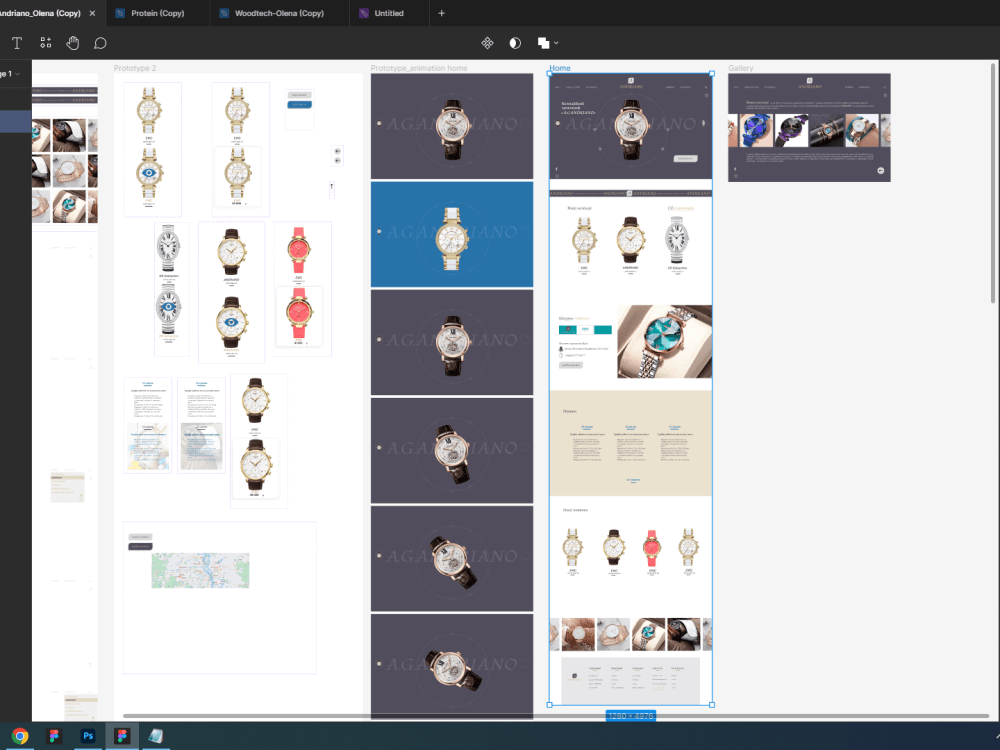
Task: Close the Andriano_Olena (Copy) tab
Action: [x=92, y=13]
